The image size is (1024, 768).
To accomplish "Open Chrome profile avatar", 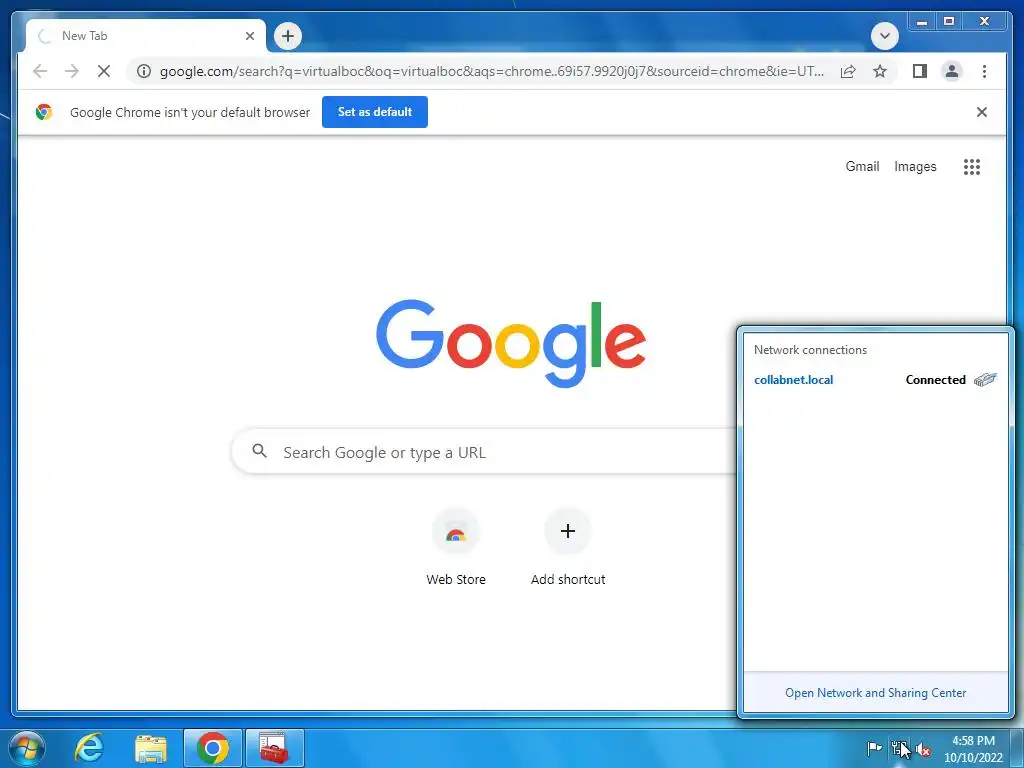I will coord(952,71).
